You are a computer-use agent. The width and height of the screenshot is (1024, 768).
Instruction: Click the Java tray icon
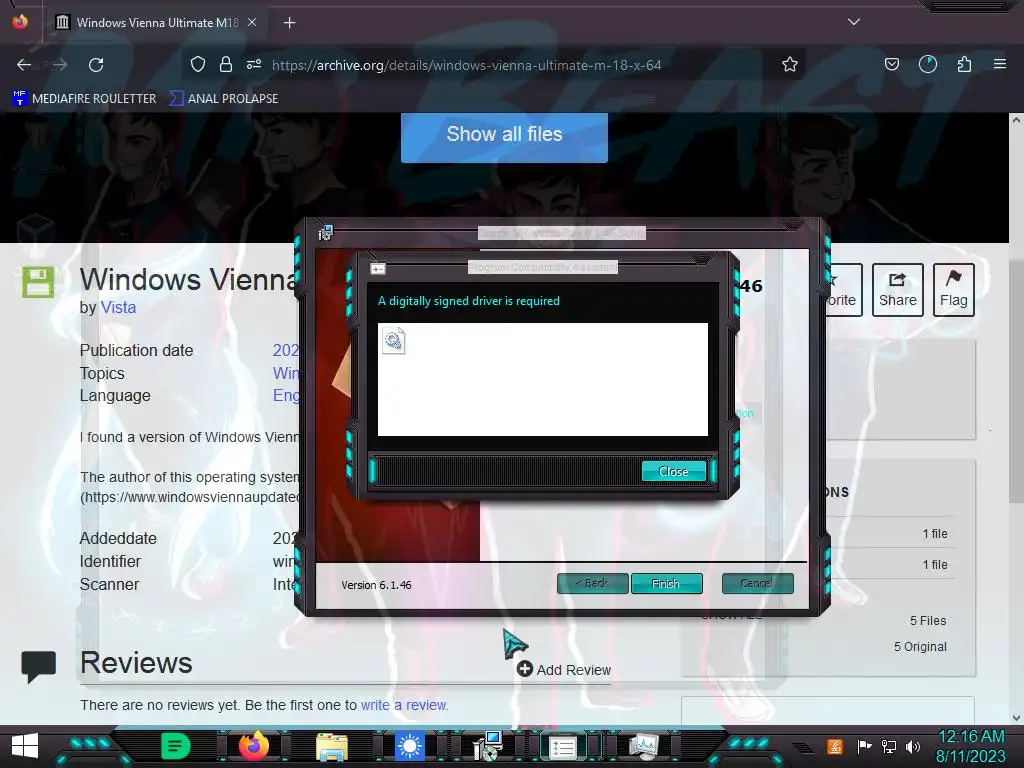click(x=835, y=746)
